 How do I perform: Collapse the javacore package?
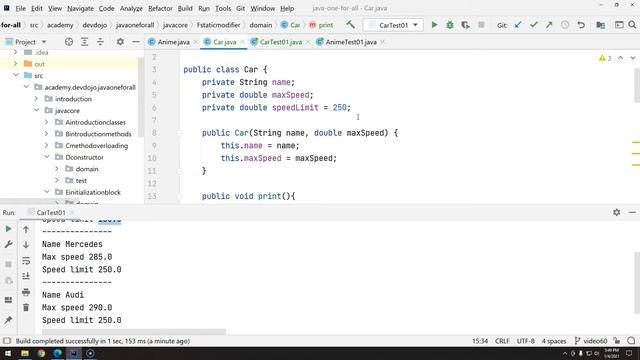36,111
